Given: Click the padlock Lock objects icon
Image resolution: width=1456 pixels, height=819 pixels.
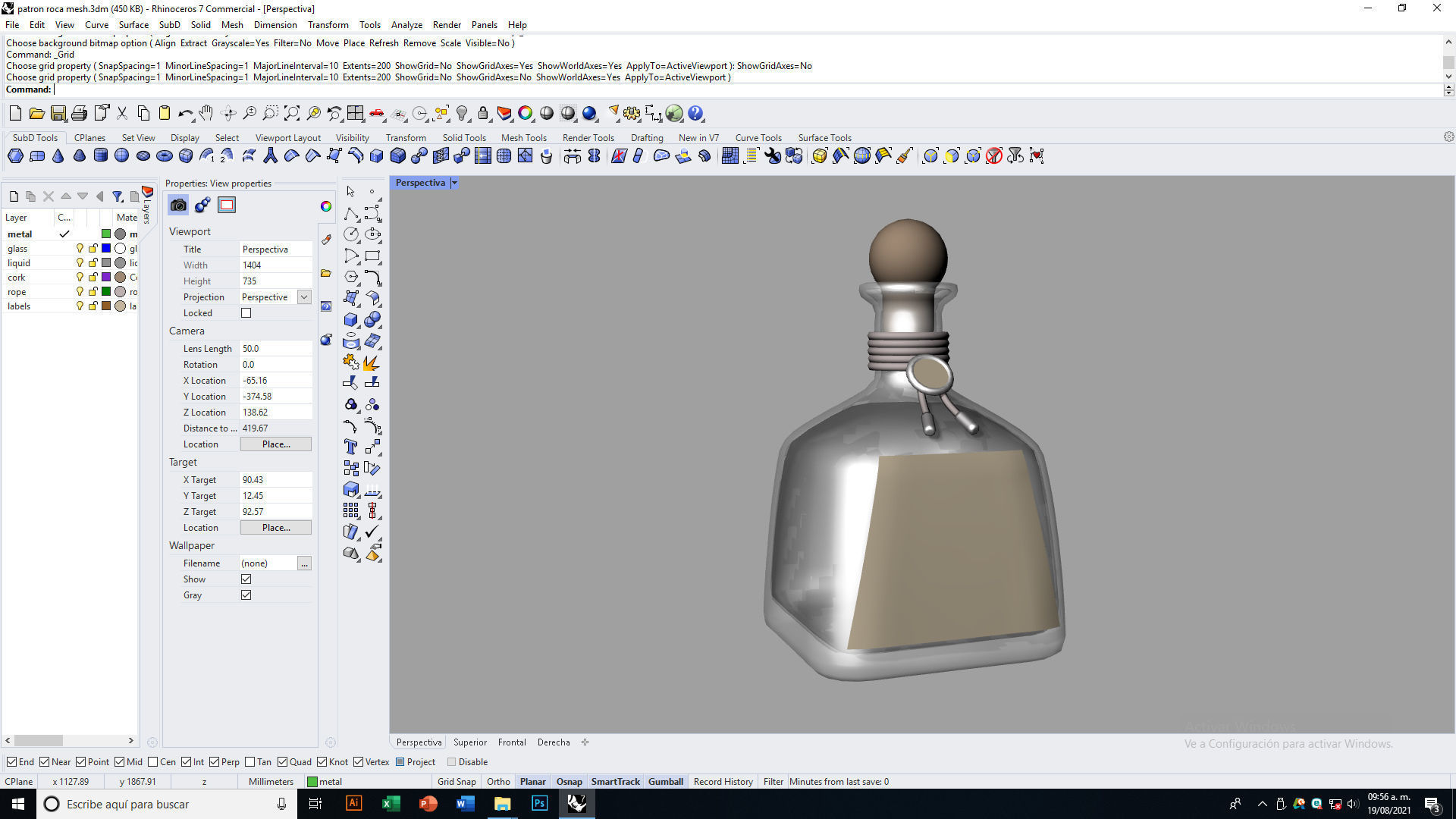Looking at the screenshot, I should [x=483, y=114].
